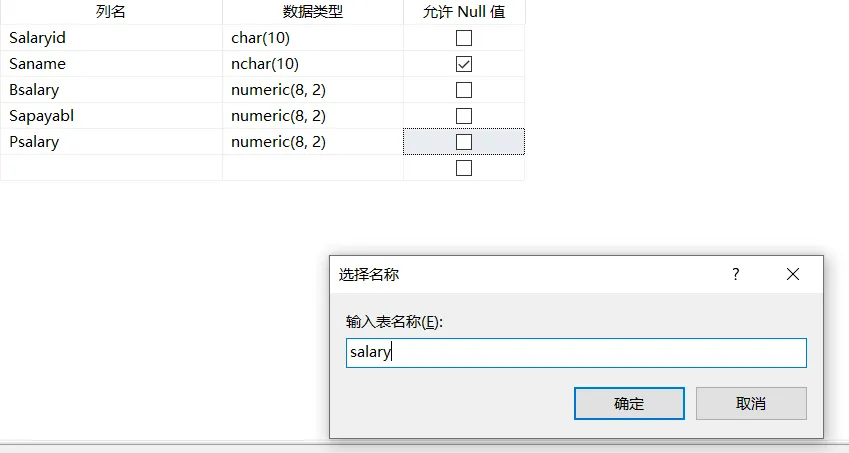The width and height of the screenshot is (849, 453).
Task: Toggle Allow Null checkbox for Salaryid
Action: click(464, 38)
